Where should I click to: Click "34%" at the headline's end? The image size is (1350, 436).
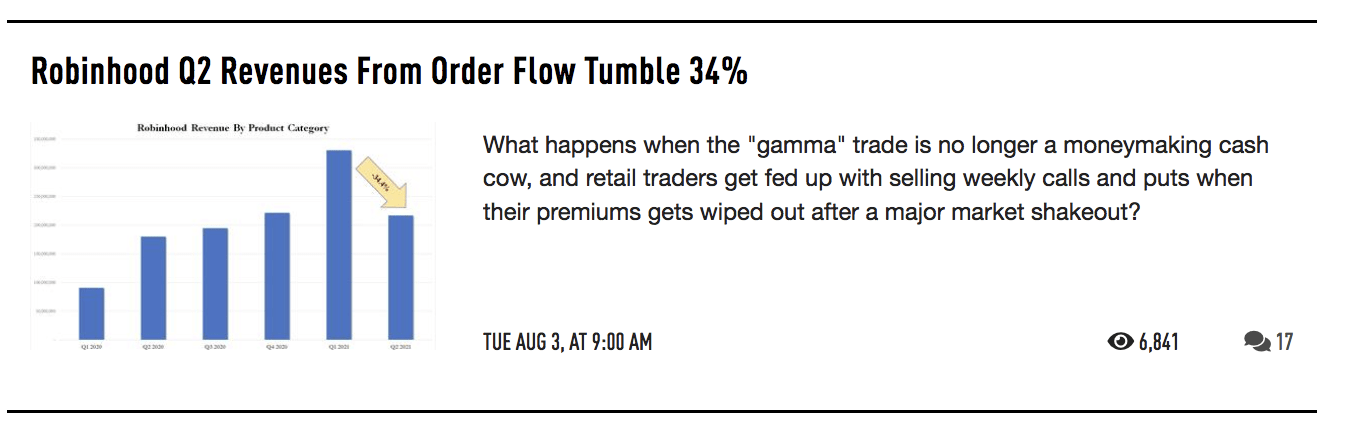point(717,72)
